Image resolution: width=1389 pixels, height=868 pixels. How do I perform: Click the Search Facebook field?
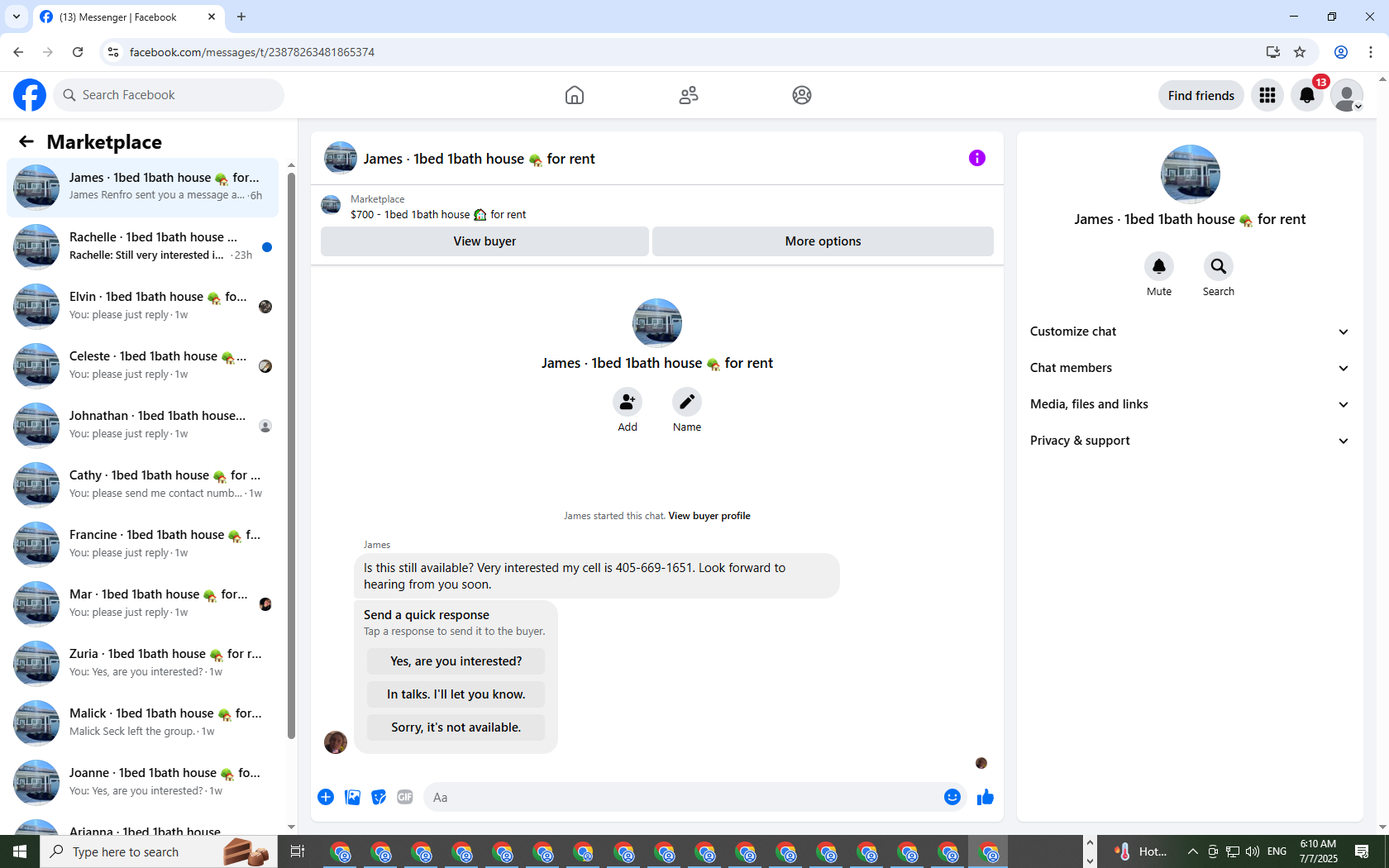pyautogui.click(x=169, y=95)
